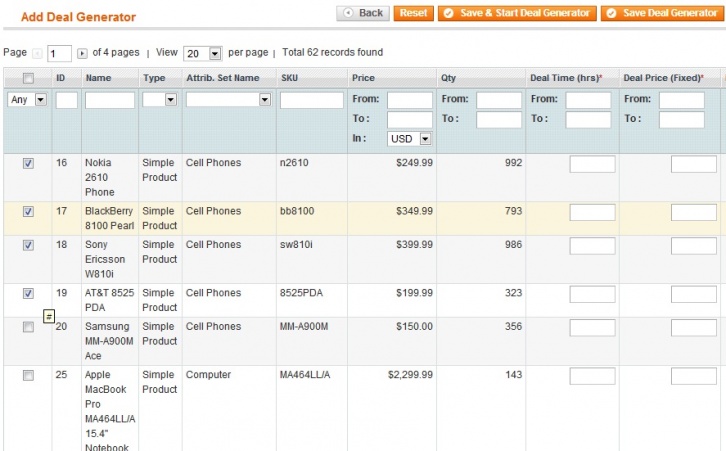The width and height of the screenshot is (726, 451).
Task: Open the Any selection filter dropdown
Action: [27, 100]
